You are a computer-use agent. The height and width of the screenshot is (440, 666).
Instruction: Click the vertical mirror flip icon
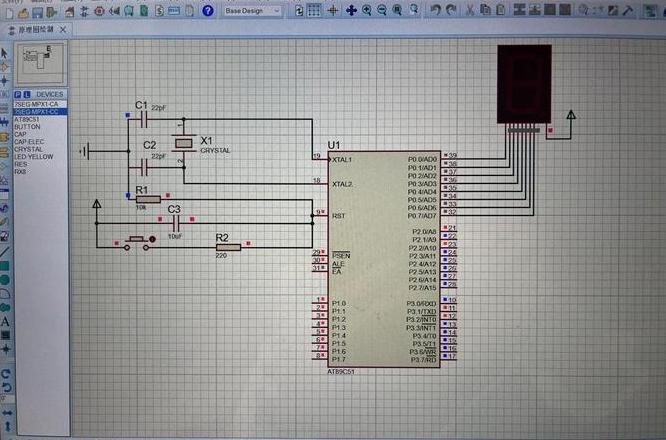(7, 425)
